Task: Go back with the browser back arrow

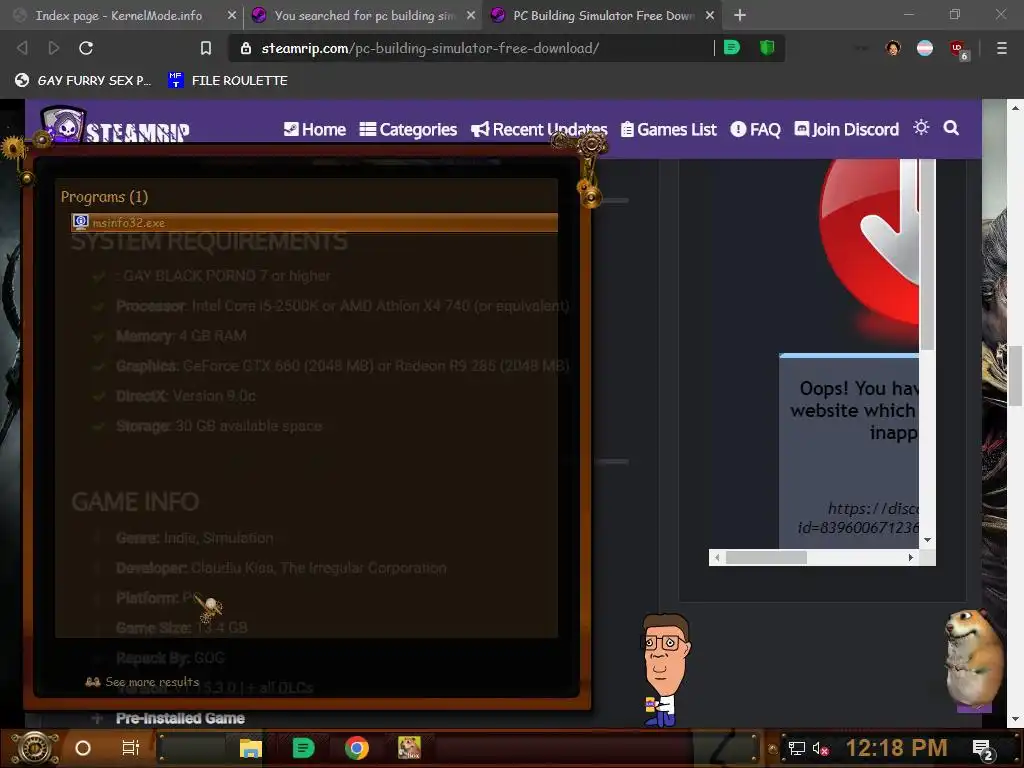Action: pyautogui.click(x=22, y=48)
